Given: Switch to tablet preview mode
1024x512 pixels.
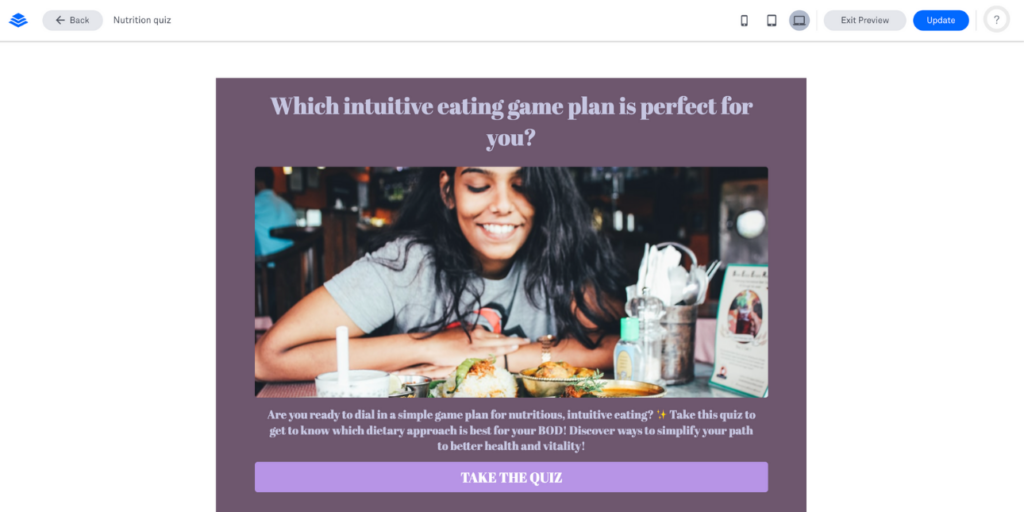Looking at the screenshot, I should point(771,20).
